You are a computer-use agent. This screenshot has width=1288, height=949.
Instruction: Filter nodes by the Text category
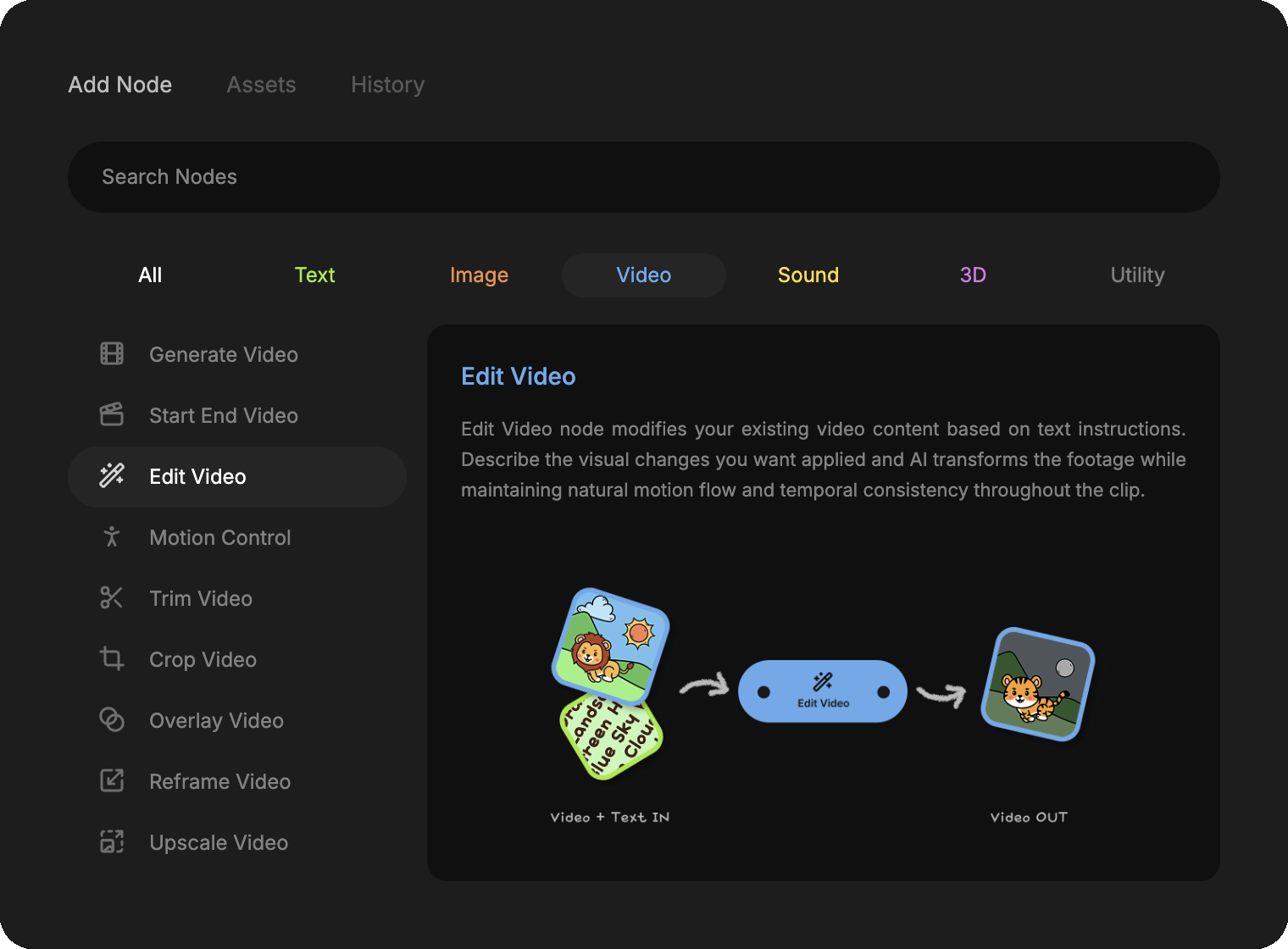tap(314, 275)
